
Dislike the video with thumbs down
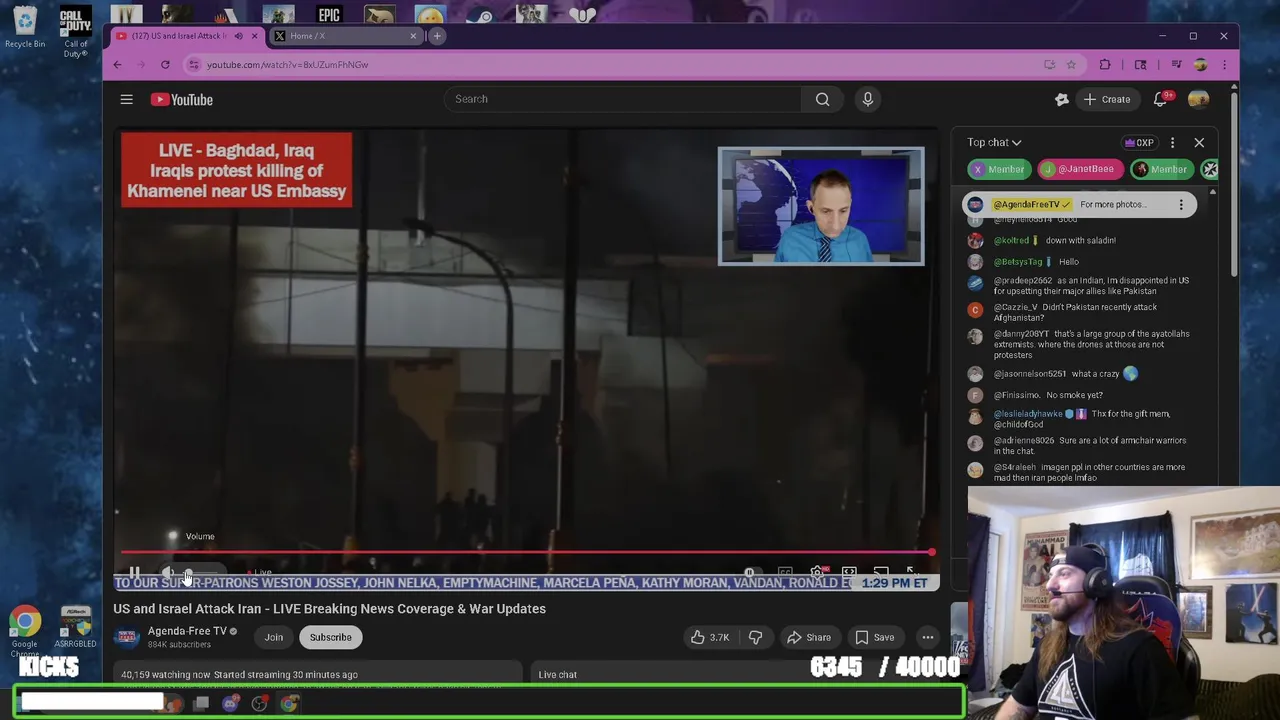click(x=755, y=637)
